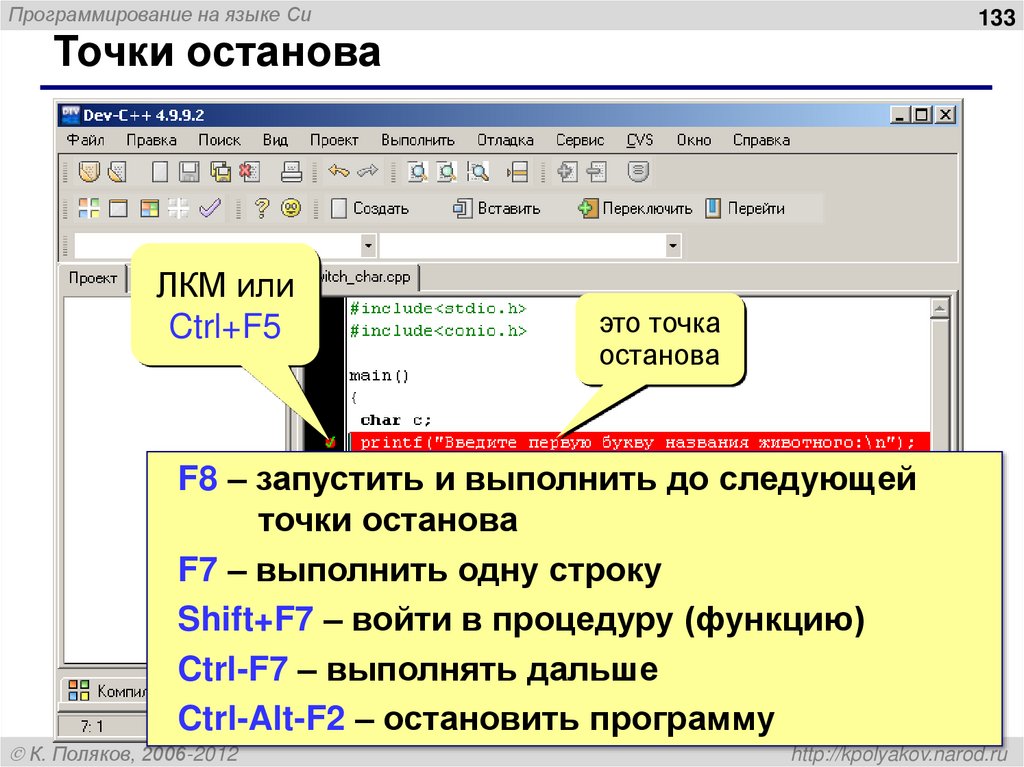Open the Сервис menu
Viewport: 1024px width, 767px height.
[x=580, y=140]
